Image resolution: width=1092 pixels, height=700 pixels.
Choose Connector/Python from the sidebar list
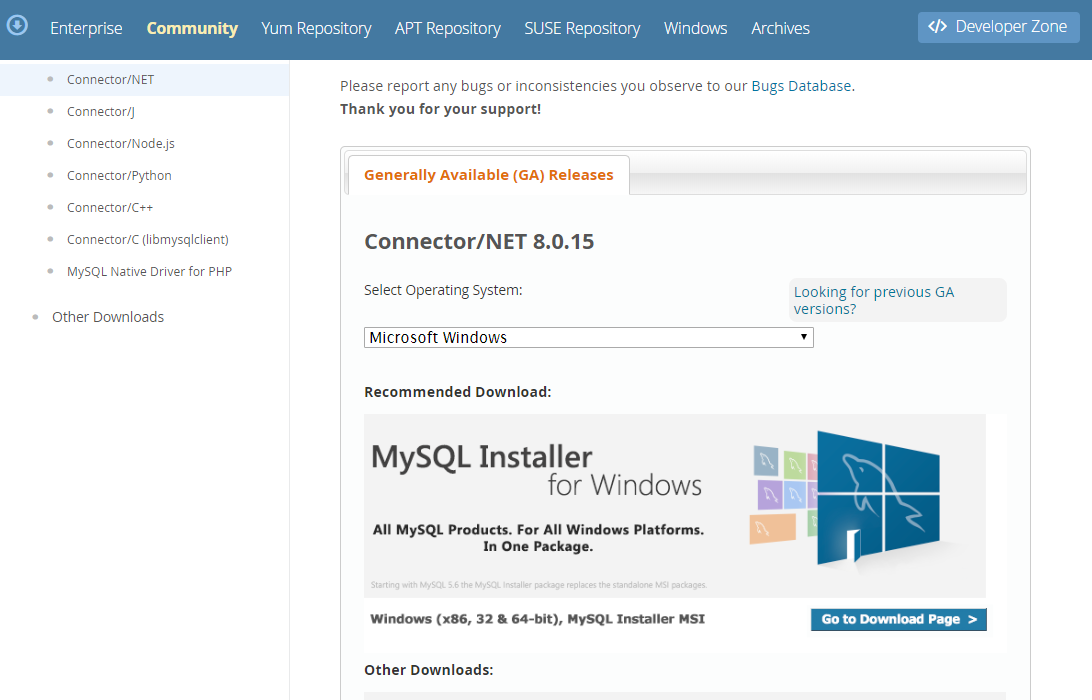pos(119,175)
